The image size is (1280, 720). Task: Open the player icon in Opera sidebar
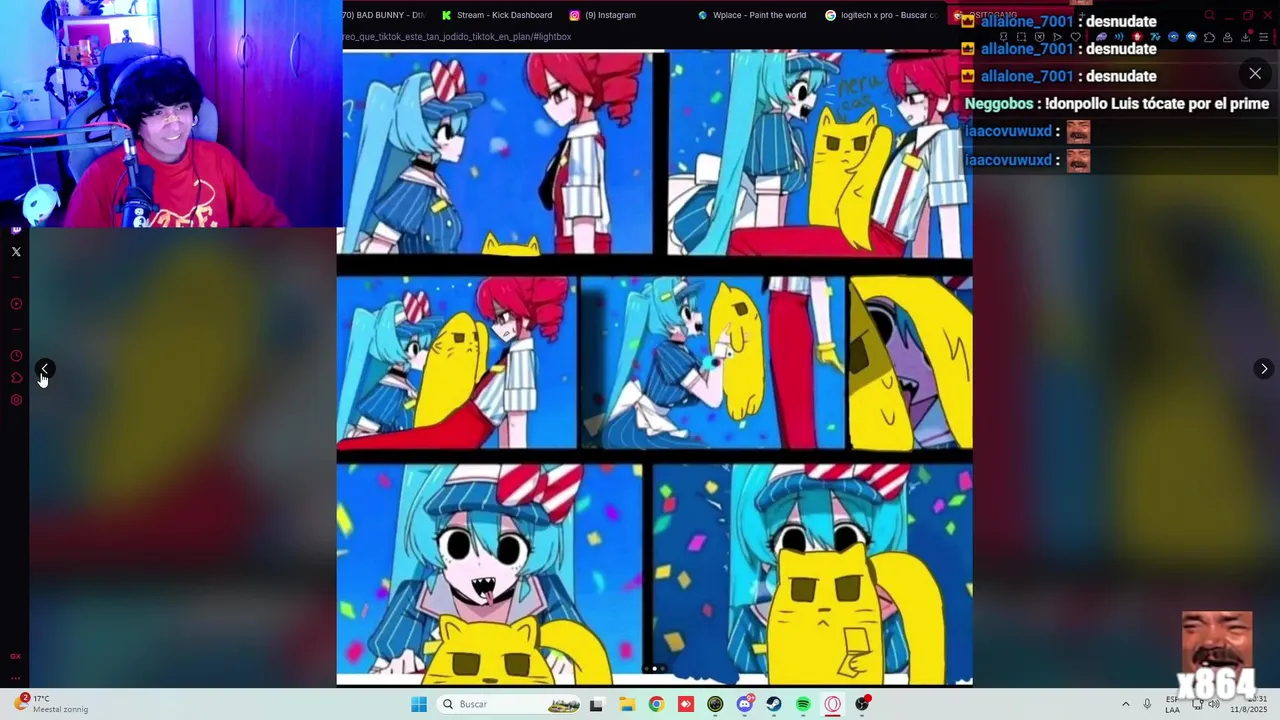point(16,304)
